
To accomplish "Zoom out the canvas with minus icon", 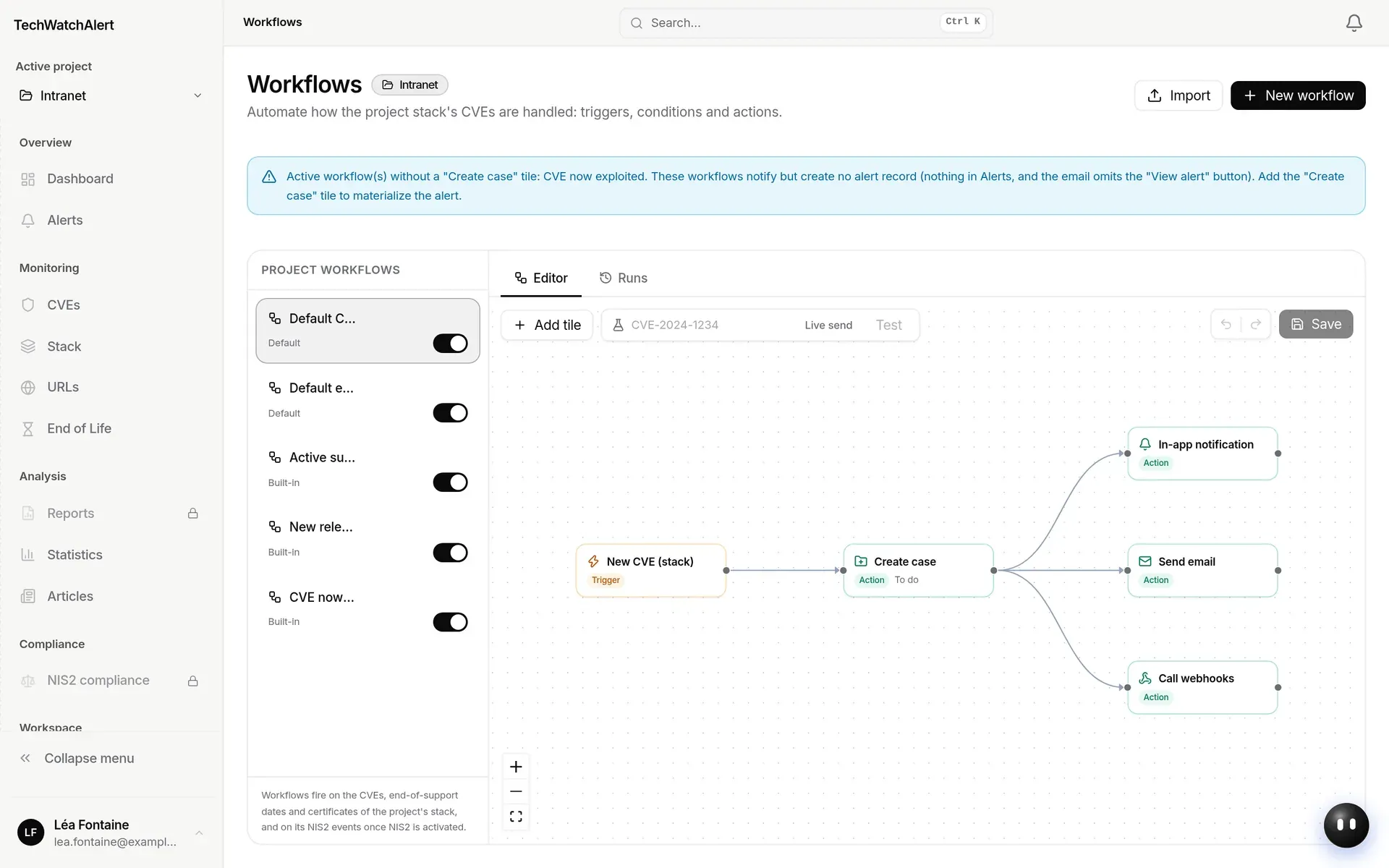I will click(516, 791).
